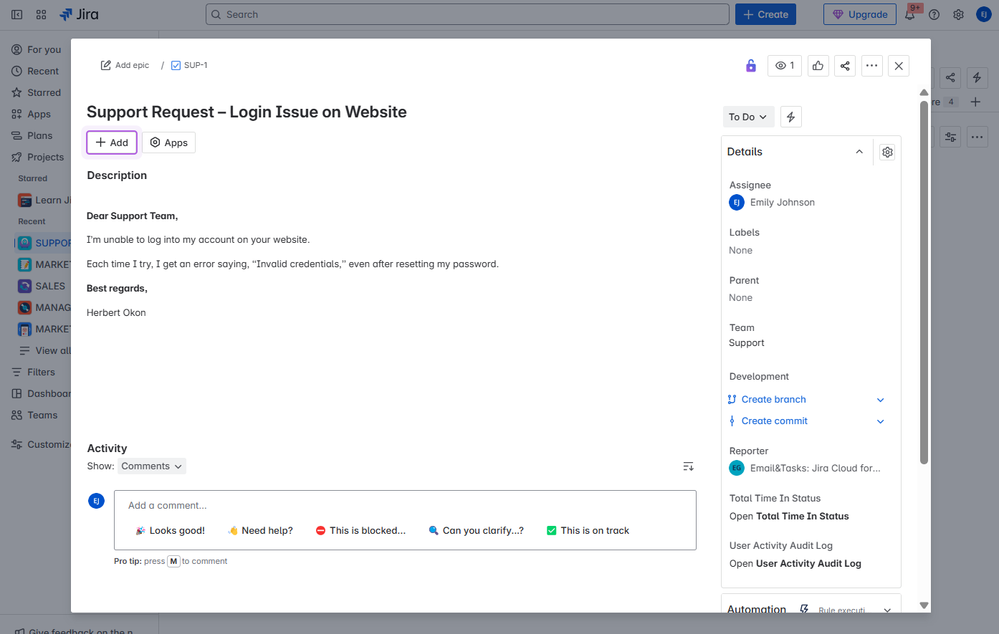999x634 pixels.
Task: Click the Create branch link
Action: [773, 400]
